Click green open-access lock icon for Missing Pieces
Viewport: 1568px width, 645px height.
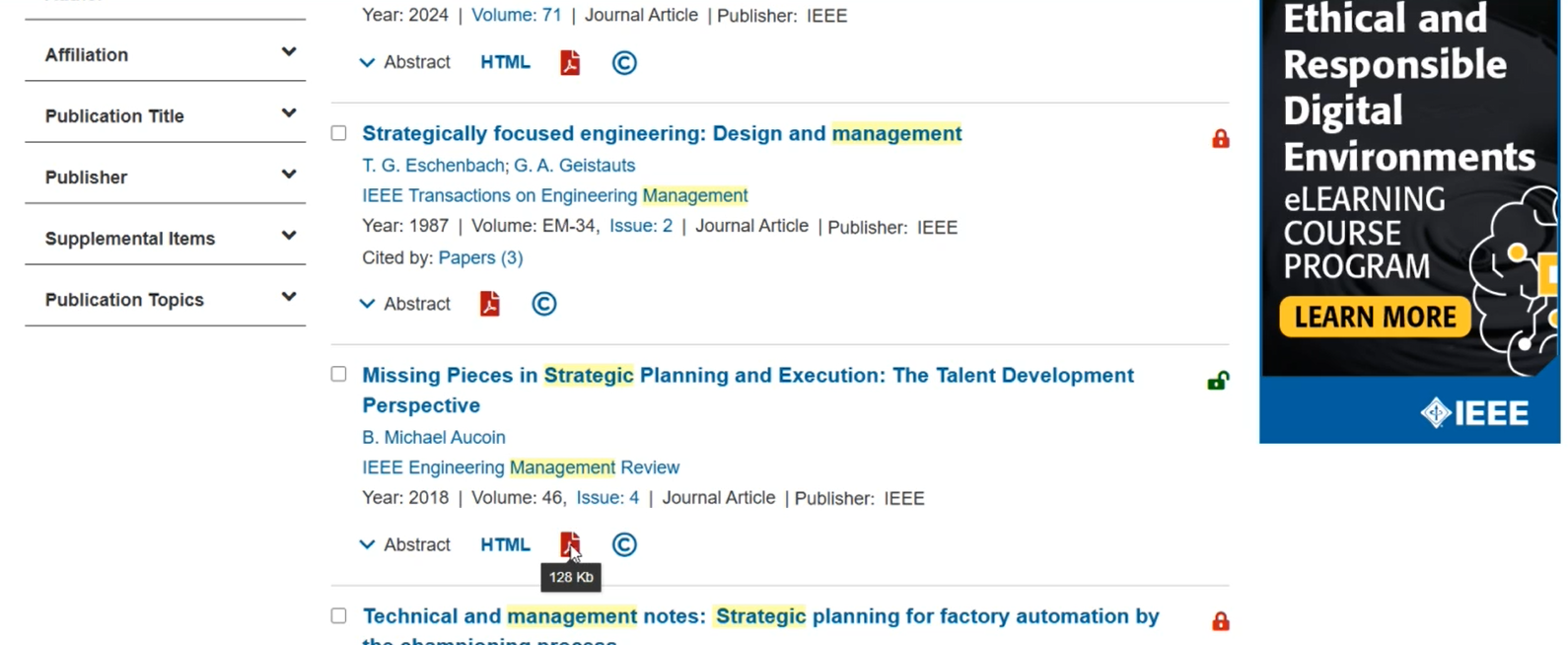point(1218,381)
